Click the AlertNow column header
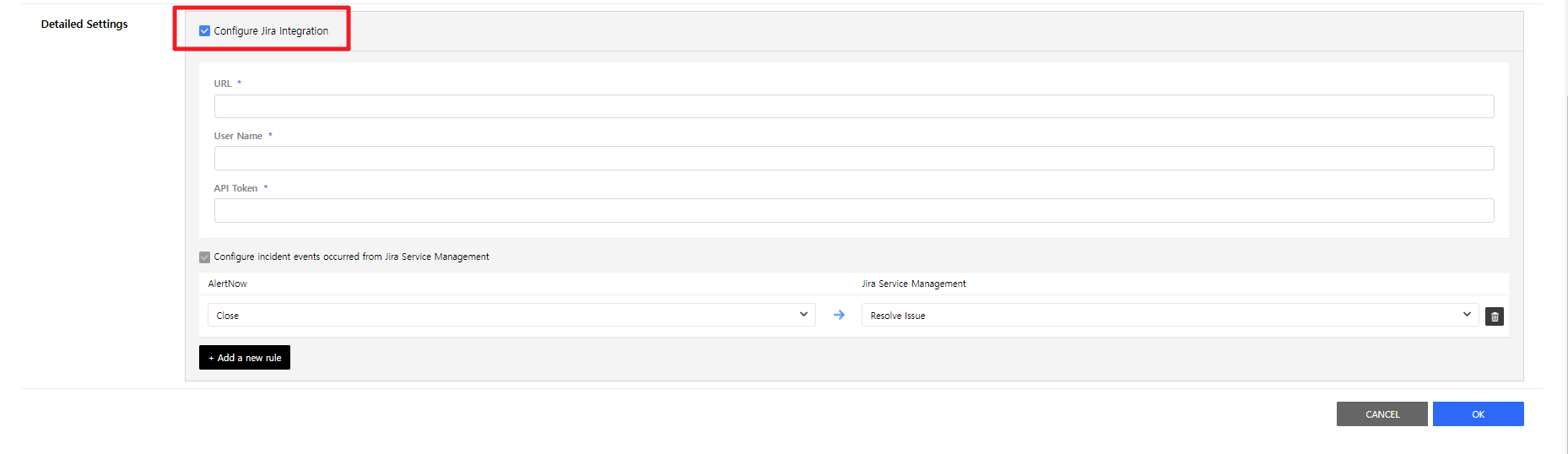This screenshot has width=1568, height=454. point(228,284)
